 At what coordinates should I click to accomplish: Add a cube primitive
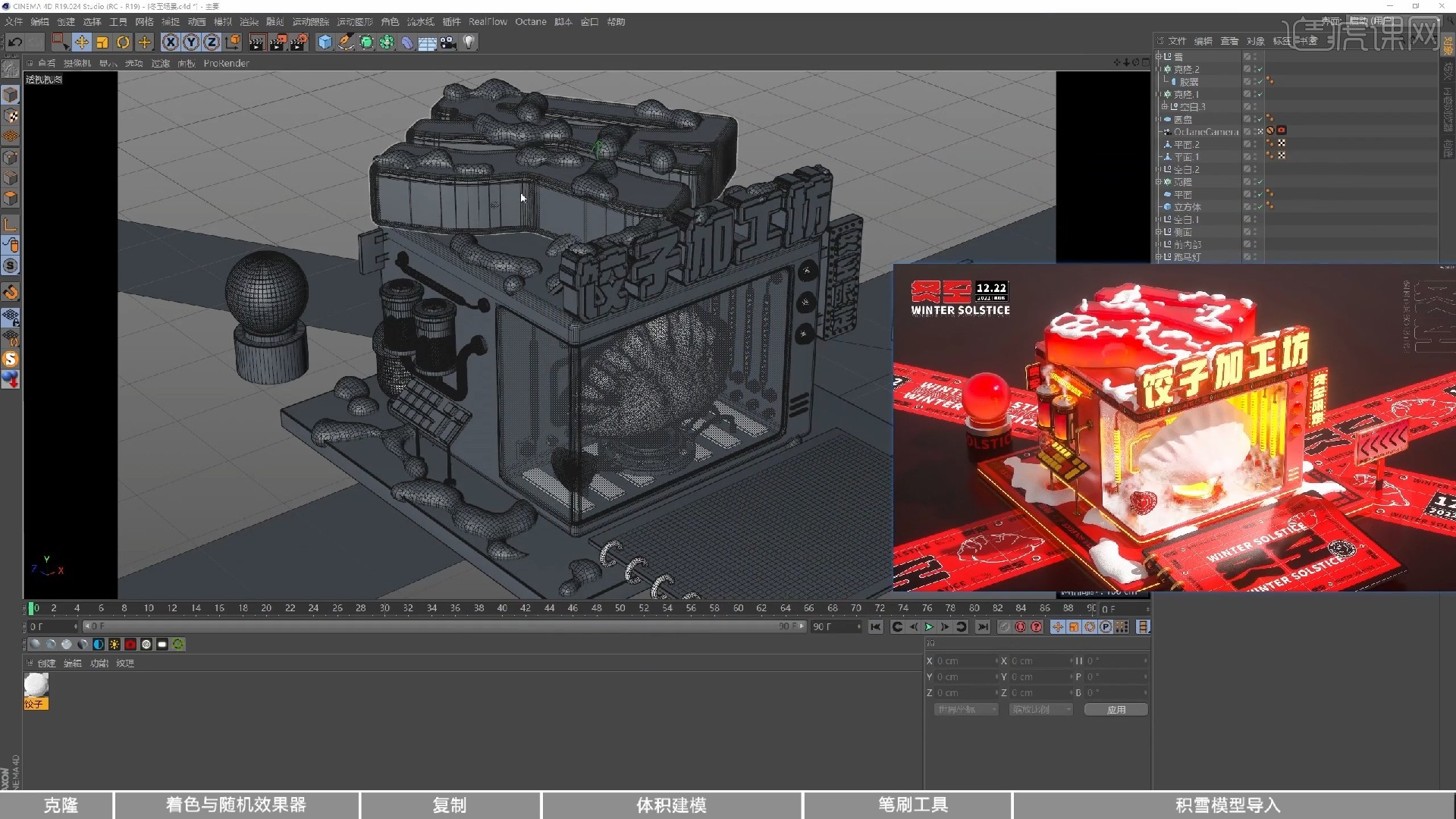[x=325, y=42]
